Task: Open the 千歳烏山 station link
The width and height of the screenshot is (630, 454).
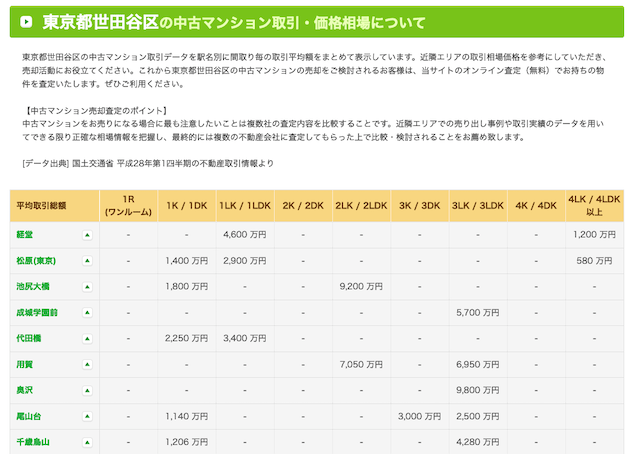Action: (33, 442)
